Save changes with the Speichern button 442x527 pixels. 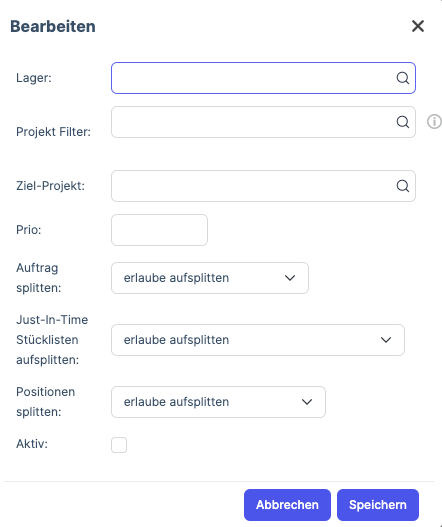tap(378, 505)
